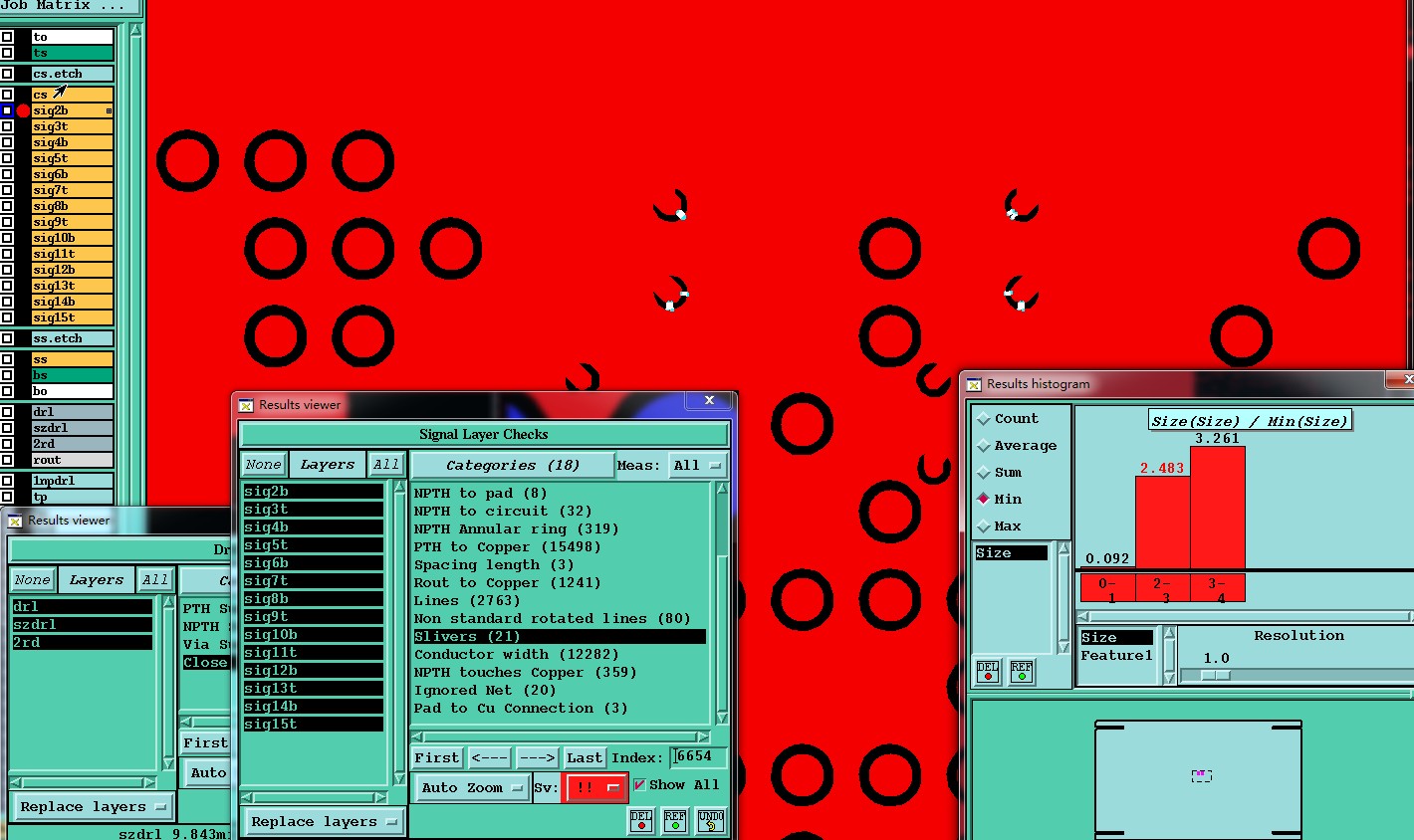Select Conductor width (12282) category
Viewport: 1414px width, 840px height.
[x=517, y=655]
